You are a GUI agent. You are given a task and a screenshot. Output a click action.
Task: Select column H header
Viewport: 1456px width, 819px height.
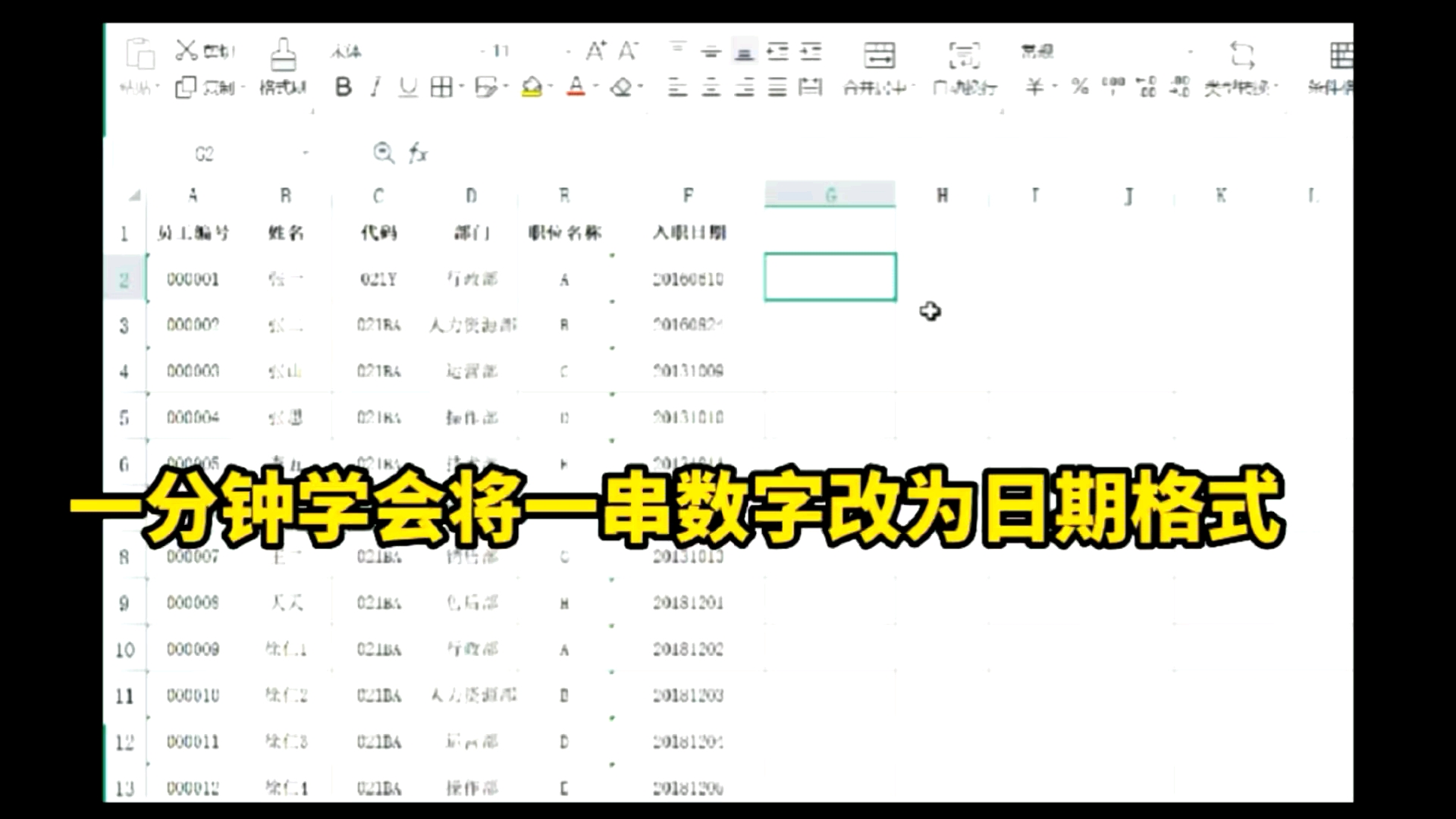942,196
